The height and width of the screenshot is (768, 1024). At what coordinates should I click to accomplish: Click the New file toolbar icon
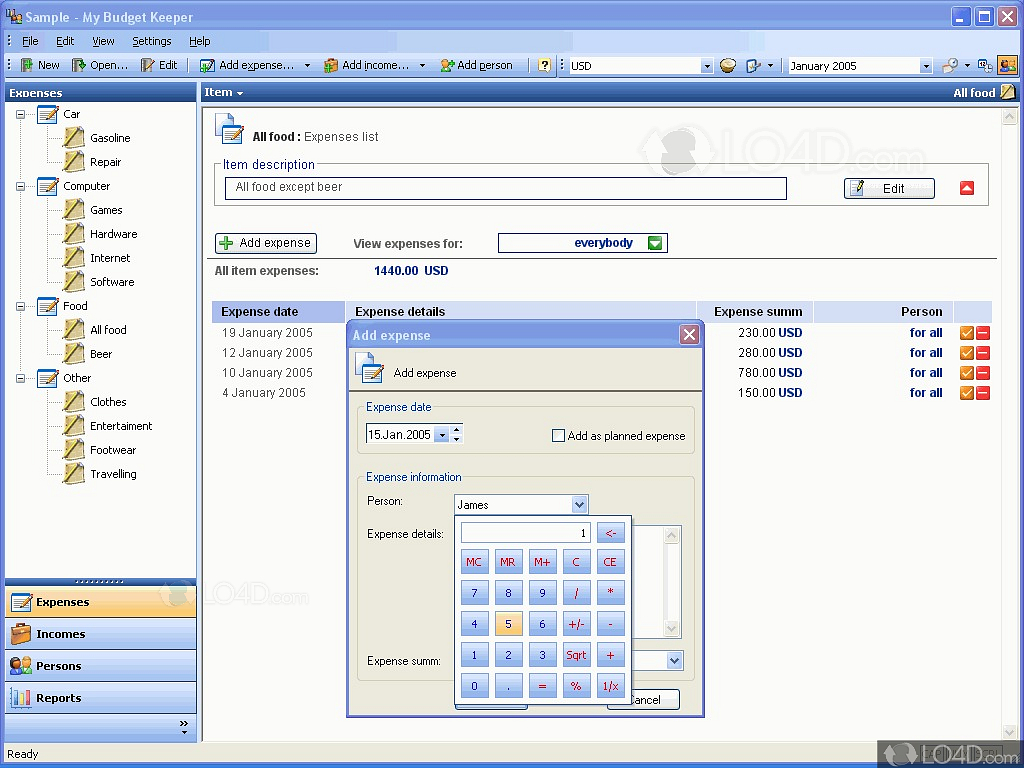tap(28, 65)
